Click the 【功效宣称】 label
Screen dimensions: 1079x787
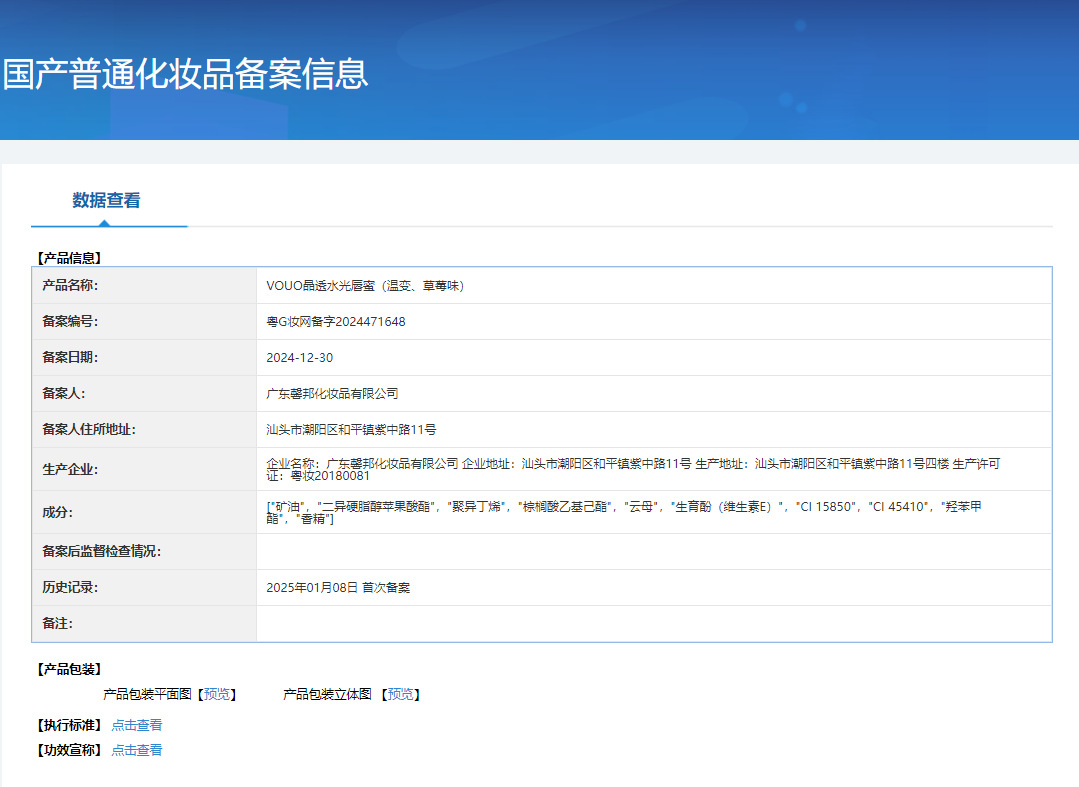tap(69, 750)
